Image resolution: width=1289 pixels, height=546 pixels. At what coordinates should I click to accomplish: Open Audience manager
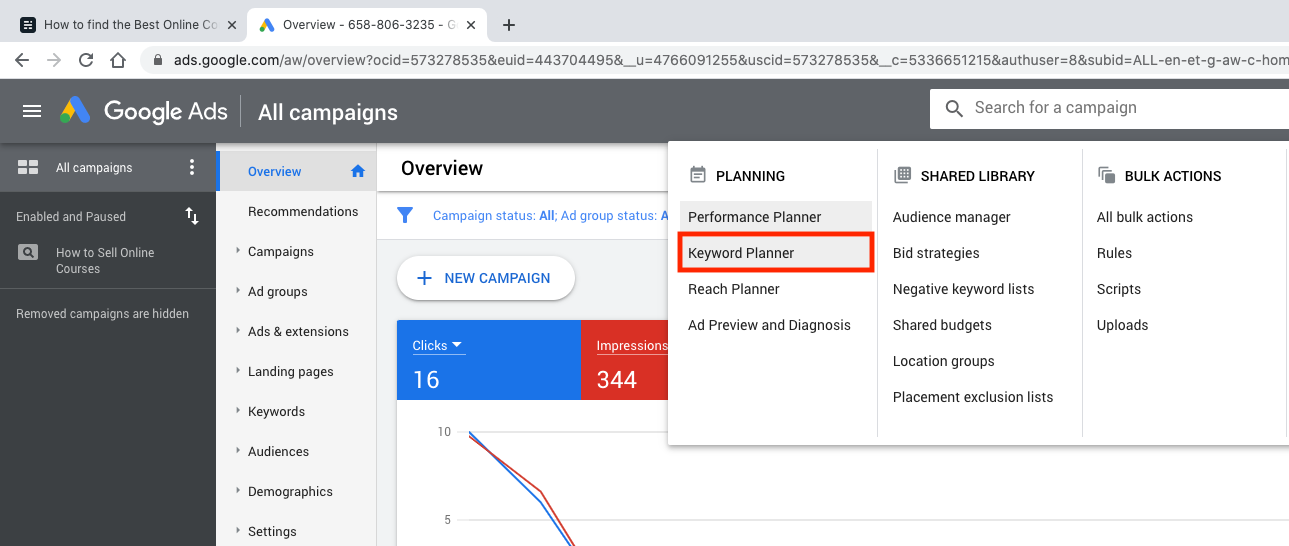(x=951, y=217)
